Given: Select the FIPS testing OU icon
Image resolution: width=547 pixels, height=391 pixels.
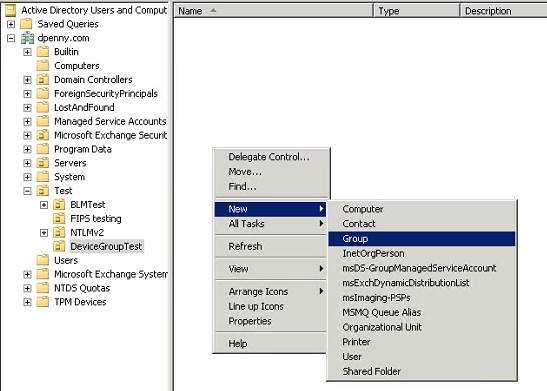Looking at the screenshot, I should 59,219.
